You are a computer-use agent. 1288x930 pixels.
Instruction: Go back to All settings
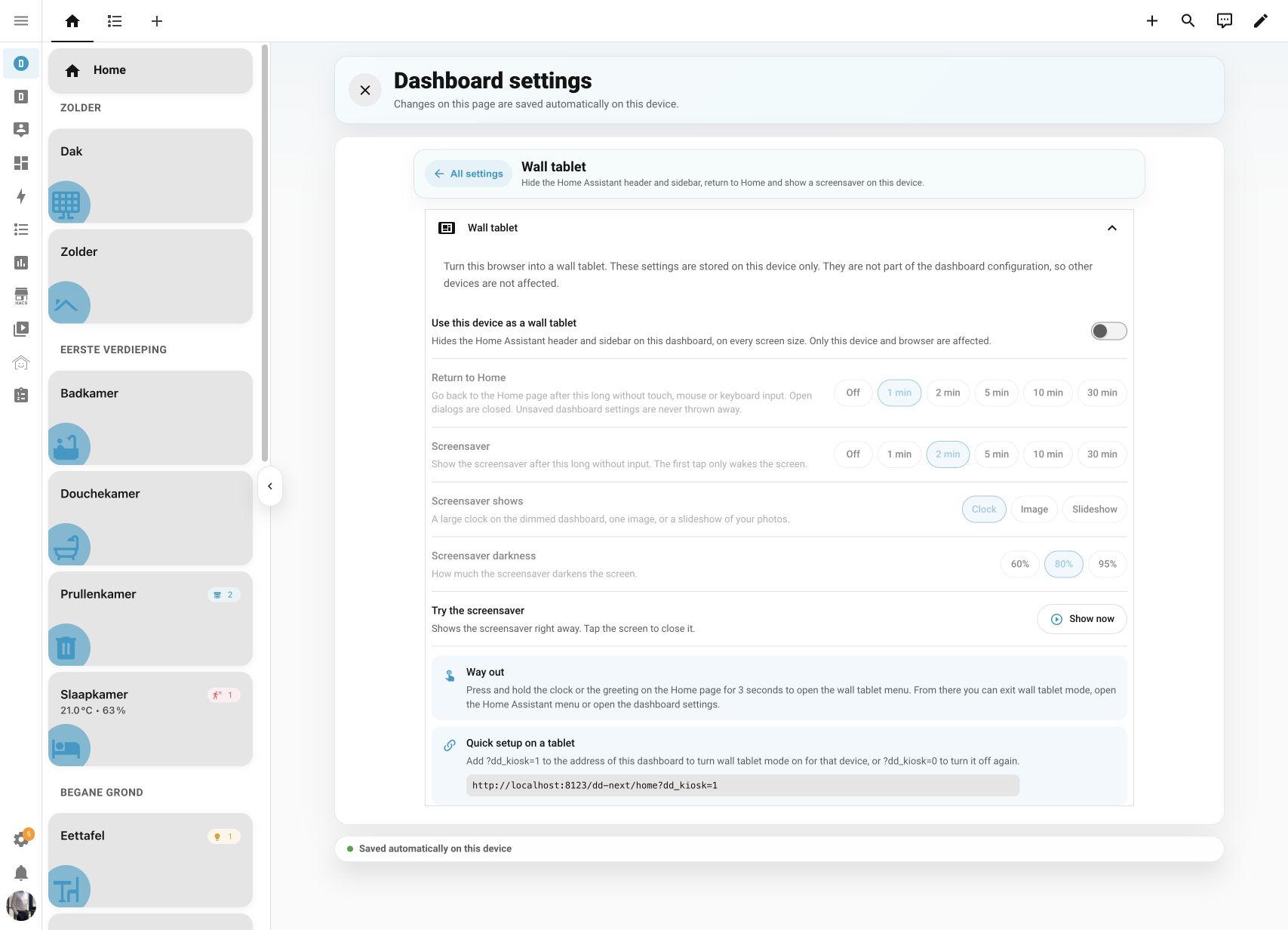pos(468,174)
